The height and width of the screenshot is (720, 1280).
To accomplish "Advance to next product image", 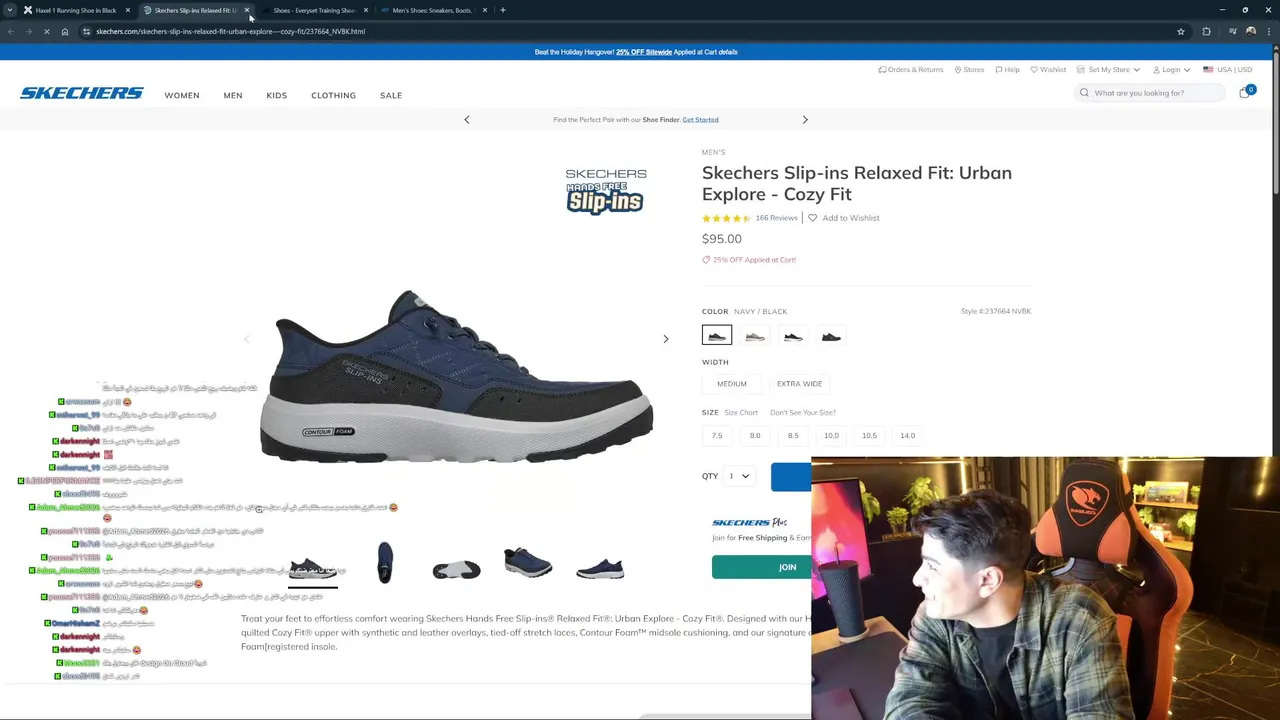I will pos(666,339).
